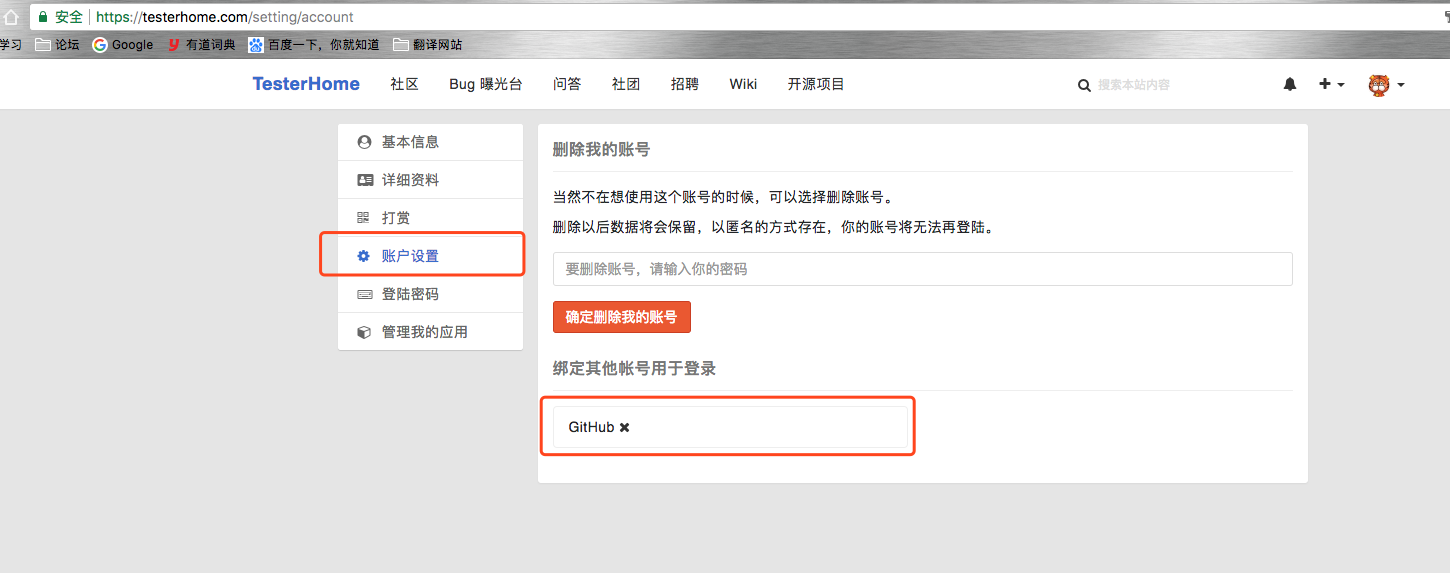The height and width of the screenshot is (573, 1450).
Task: Select 打赏 in settings sidebar
Action: pyautogui.click(x=430, y=218)
